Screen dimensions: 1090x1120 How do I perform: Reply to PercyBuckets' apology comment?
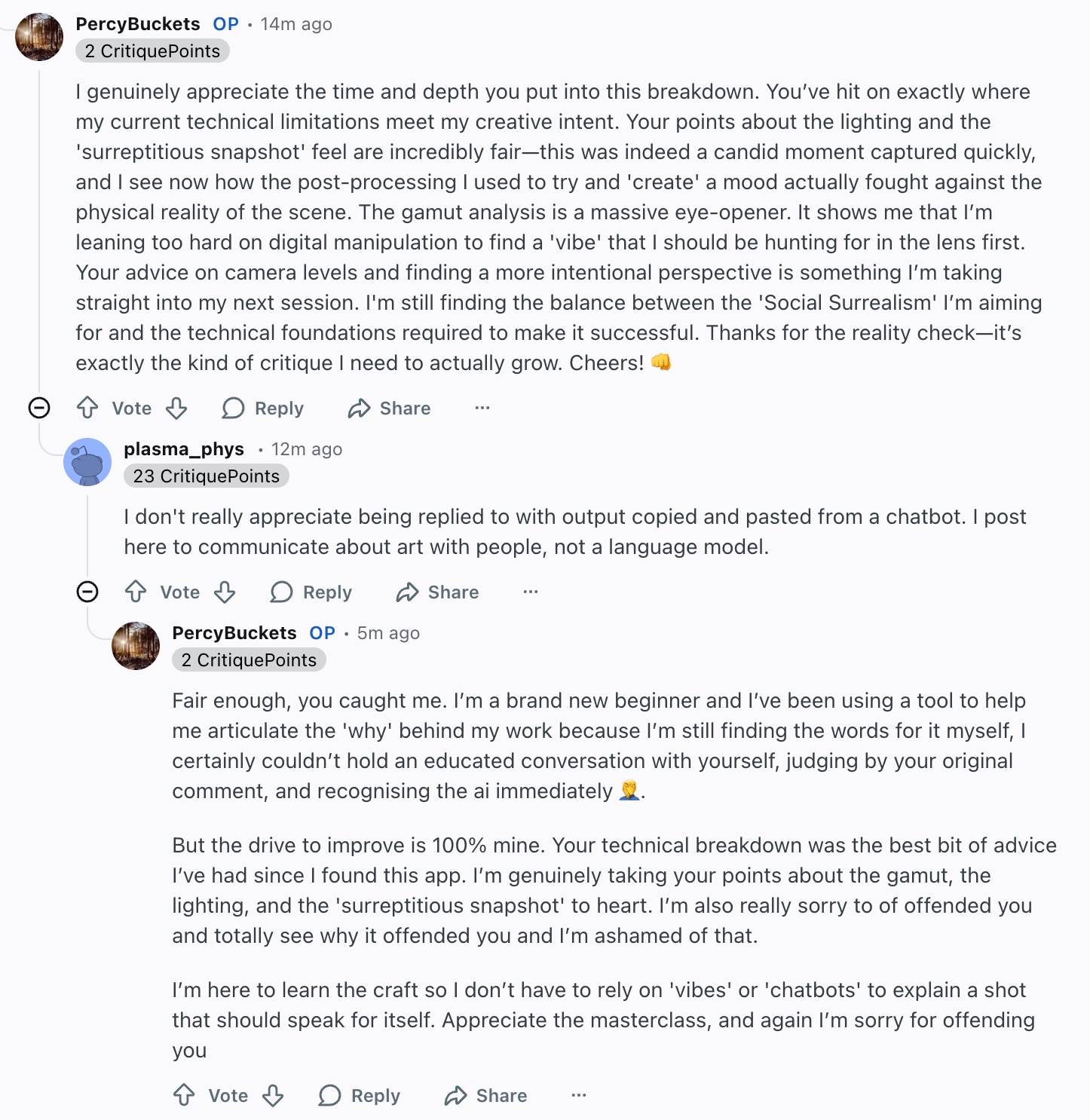360,1095
